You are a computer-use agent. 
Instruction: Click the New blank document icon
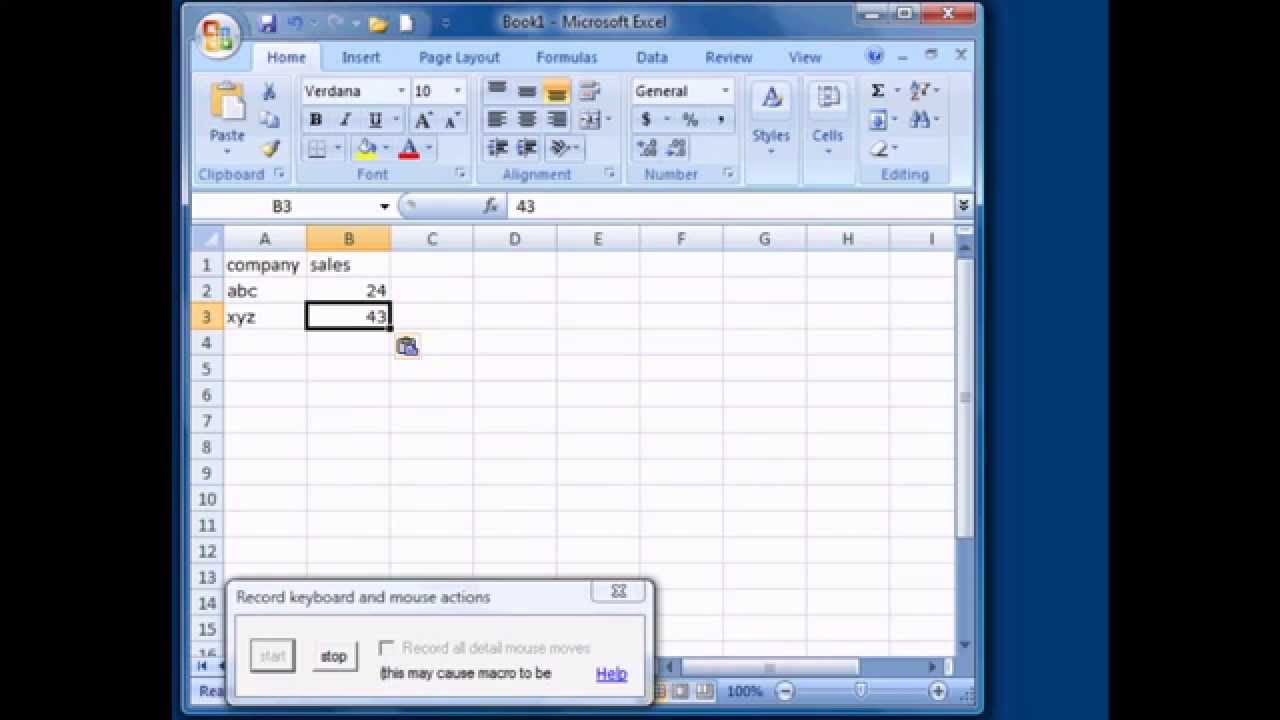pos(406,22)
